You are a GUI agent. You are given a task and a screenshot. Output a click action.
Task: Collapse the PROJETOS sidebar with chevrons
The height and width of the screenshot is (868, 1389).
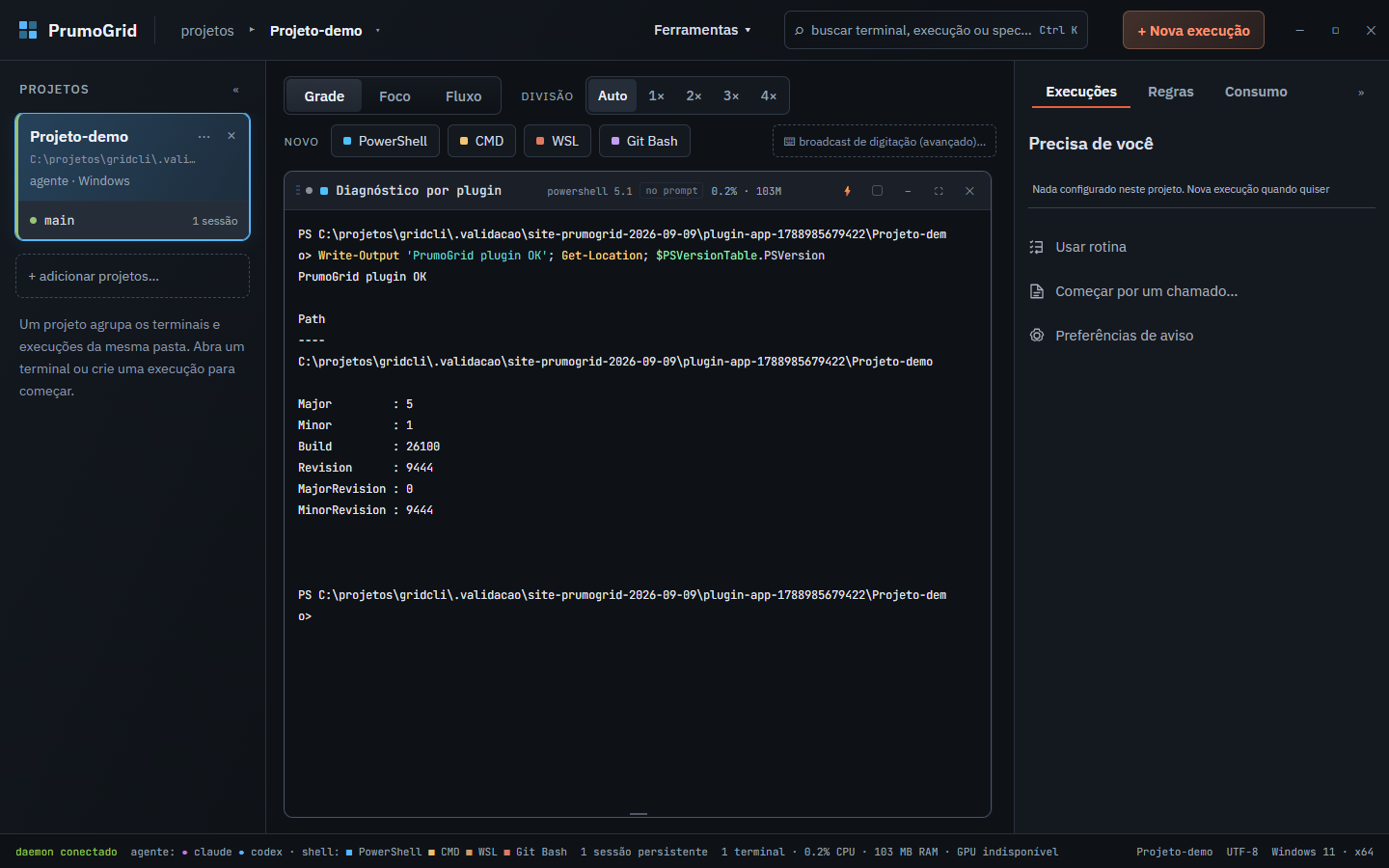point(235,90)
